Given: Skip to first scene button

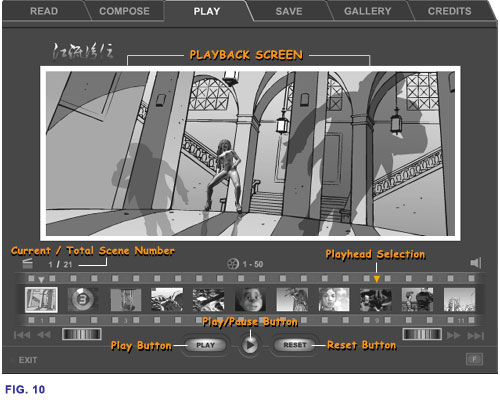Looking at the screenshot, I should (x=22, y=335).
